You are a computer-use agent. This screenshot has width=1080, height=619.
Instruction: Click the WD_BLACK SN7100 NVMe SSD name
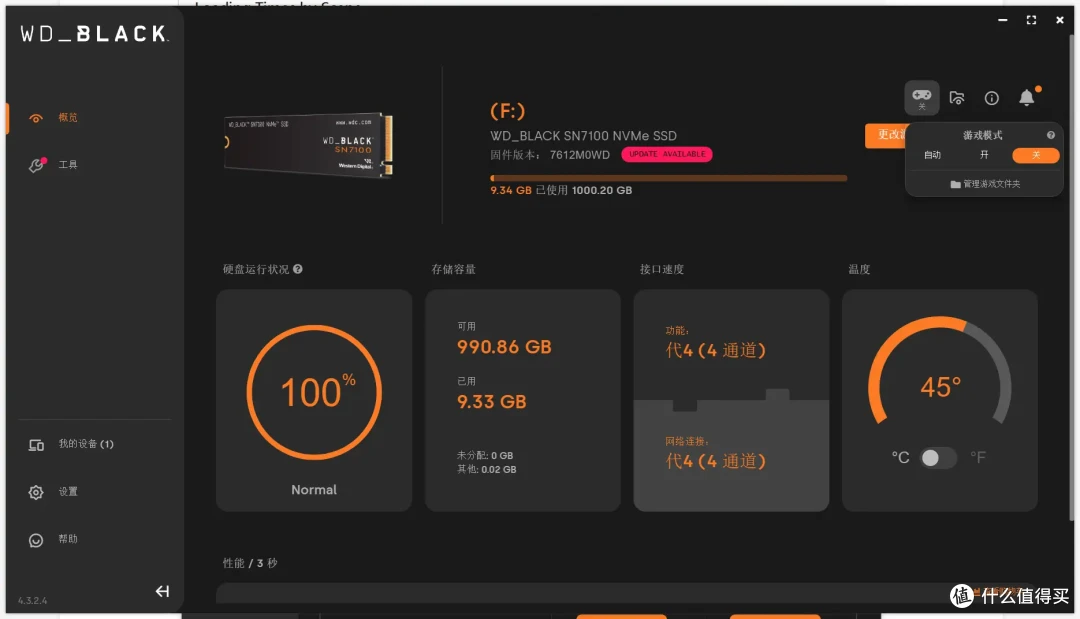pos(583,136)
